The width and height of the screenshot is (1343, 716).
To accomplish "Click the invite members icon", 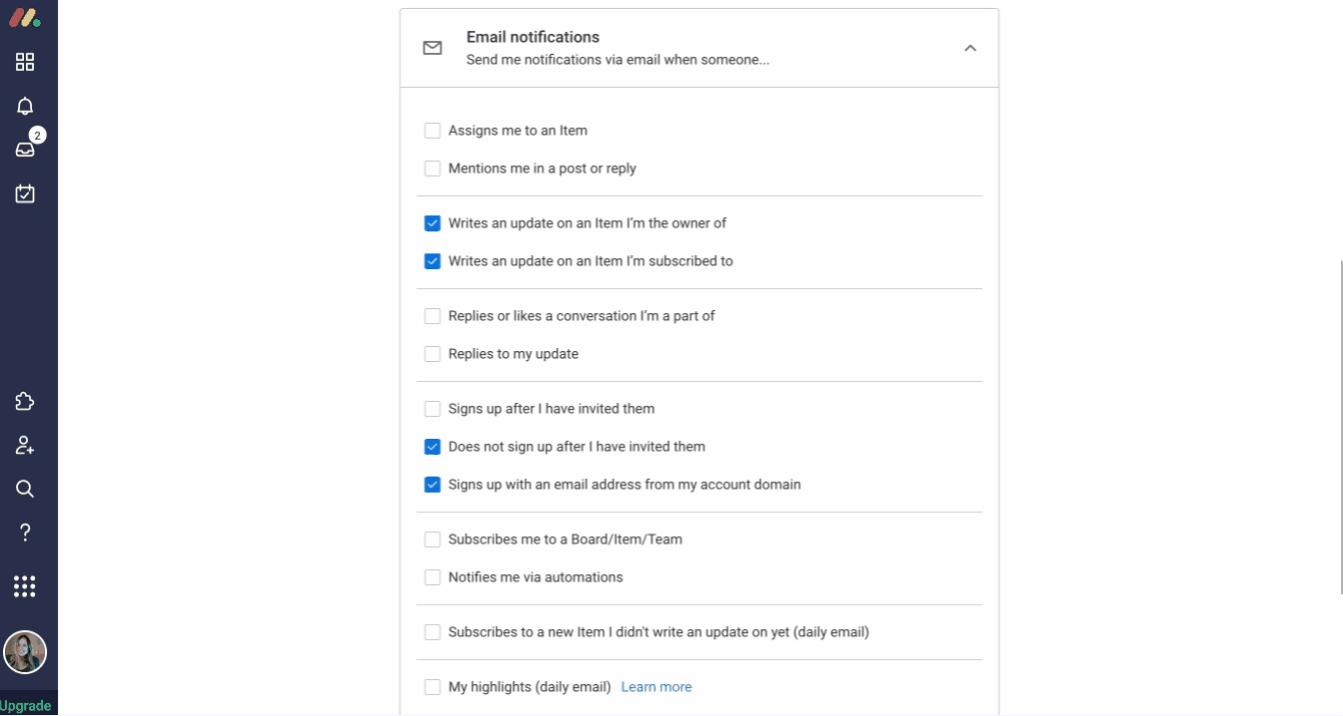I will point(25,445).
